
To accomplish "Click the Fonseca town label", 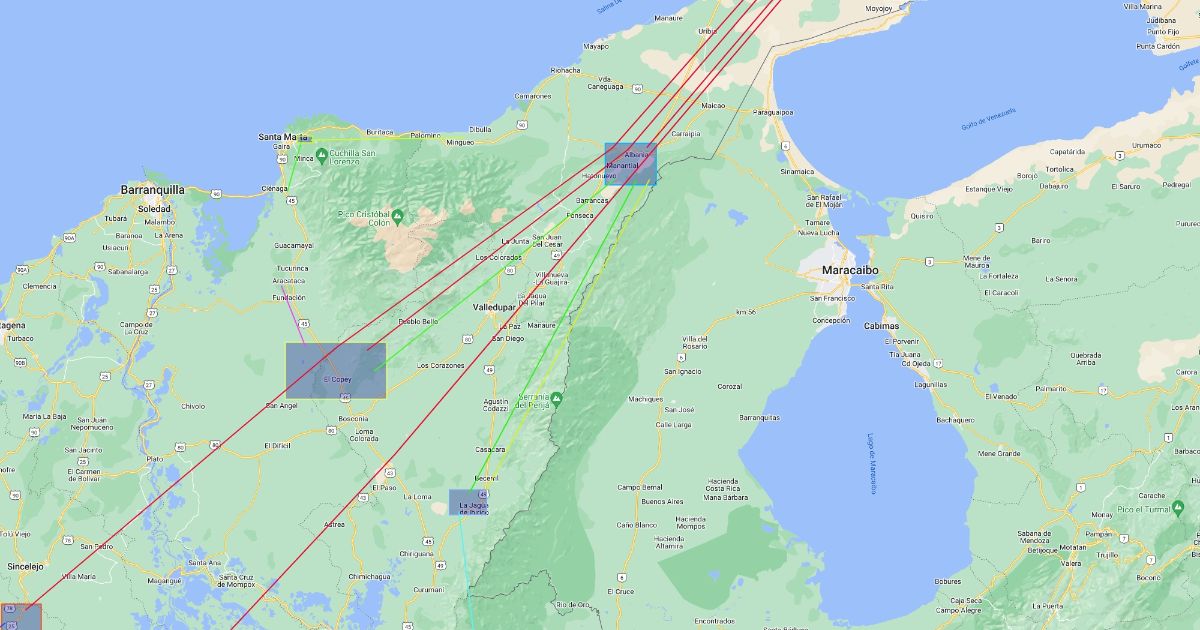I will click(579, 215).
